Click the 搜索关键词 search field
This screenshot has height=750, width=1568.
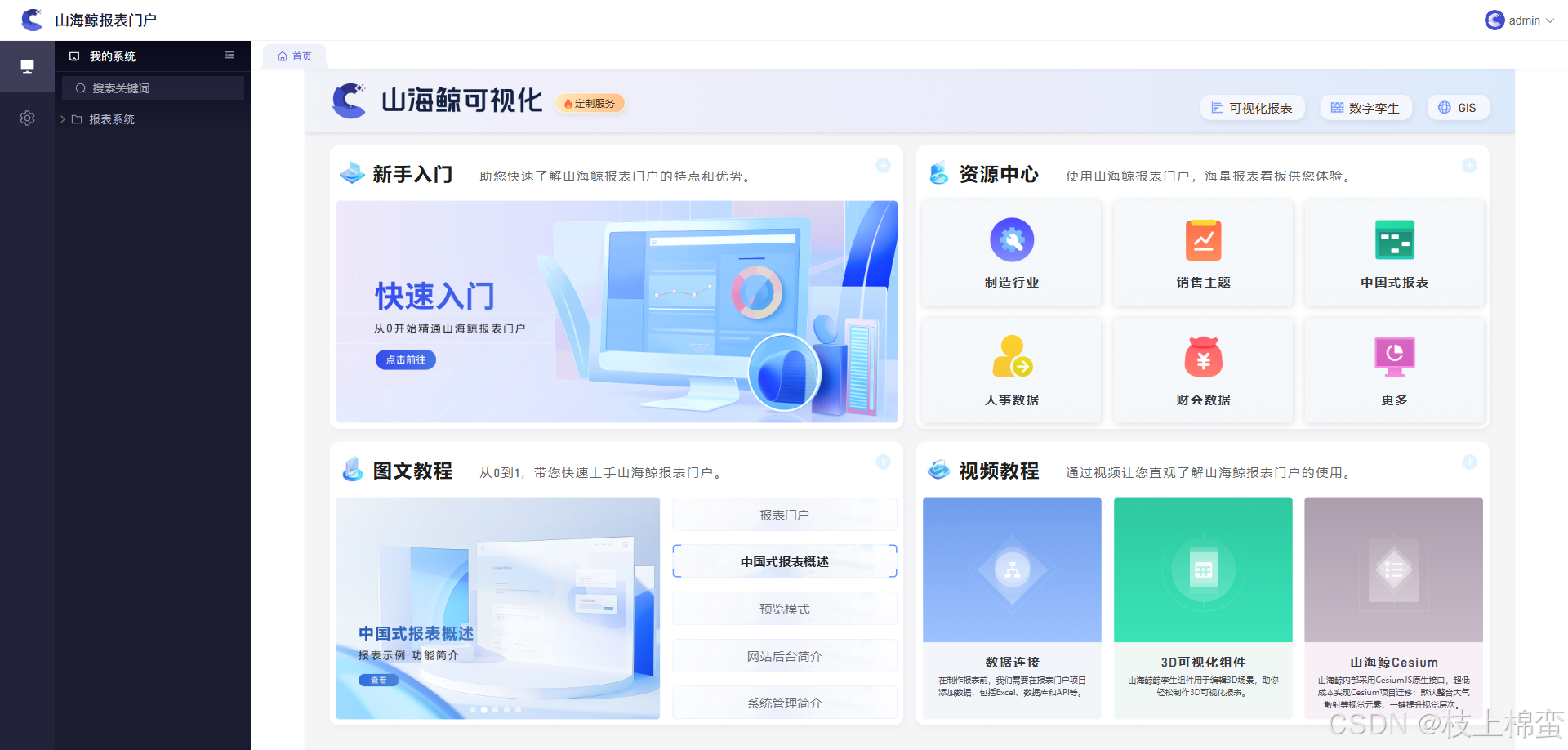[x=153, y=88]
